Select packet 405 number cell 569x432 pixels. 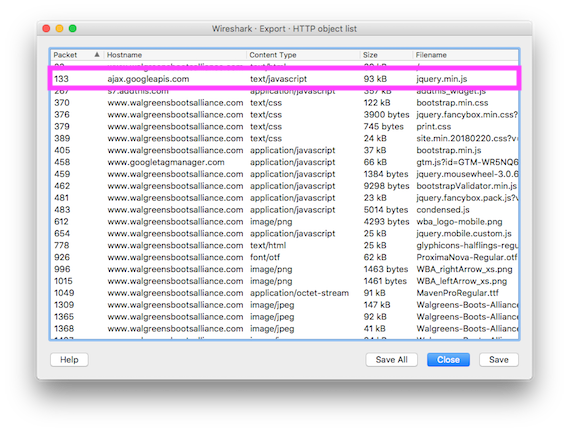coord(62,150)
